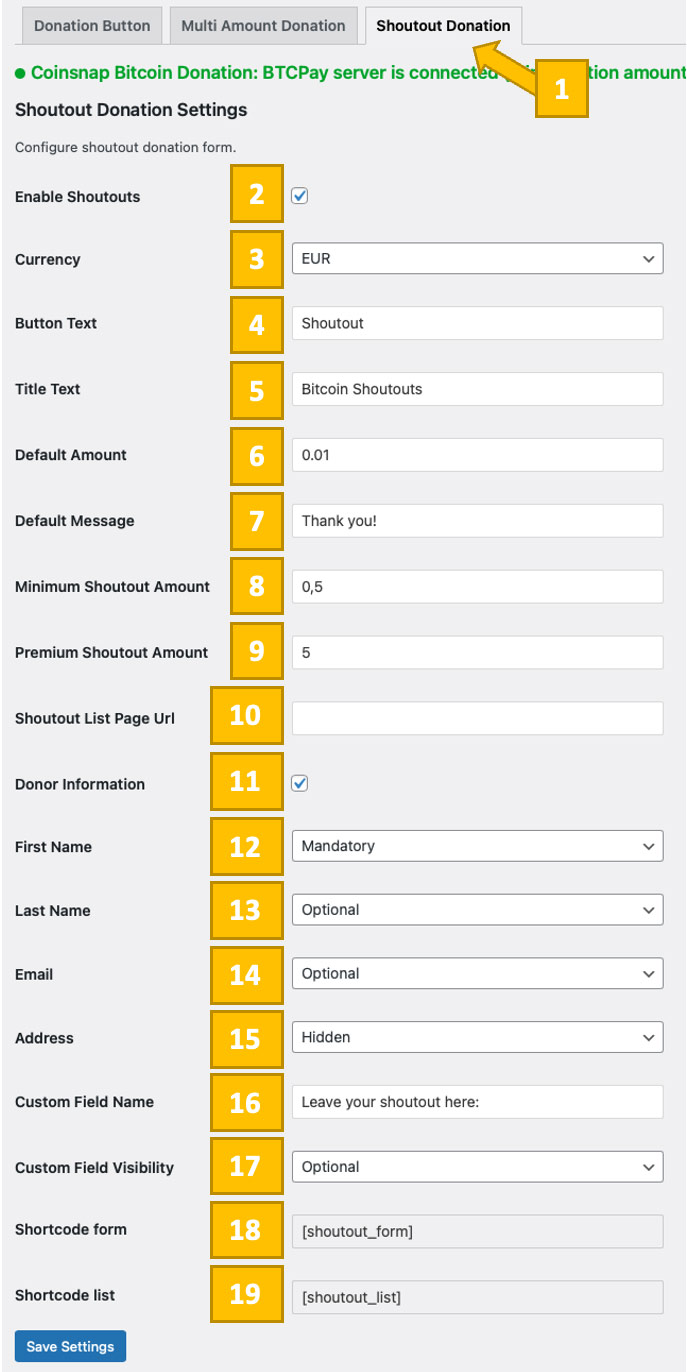Select the Default Message field with Thank you!
The image size is (687, 1372).
pos(477,520)
